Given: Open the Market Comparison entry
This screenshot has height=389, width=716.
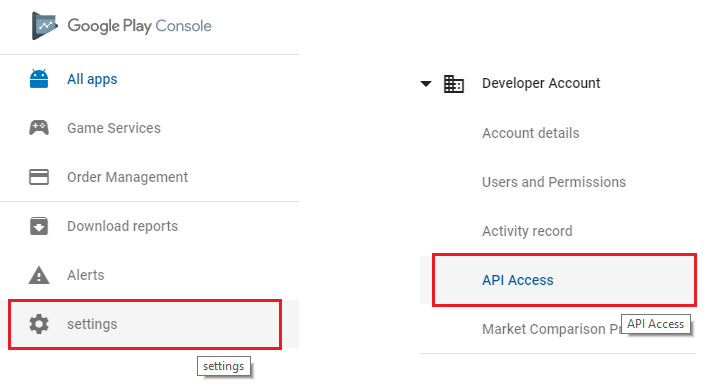Looking at the screenshot, I should [x=552, y=329].
